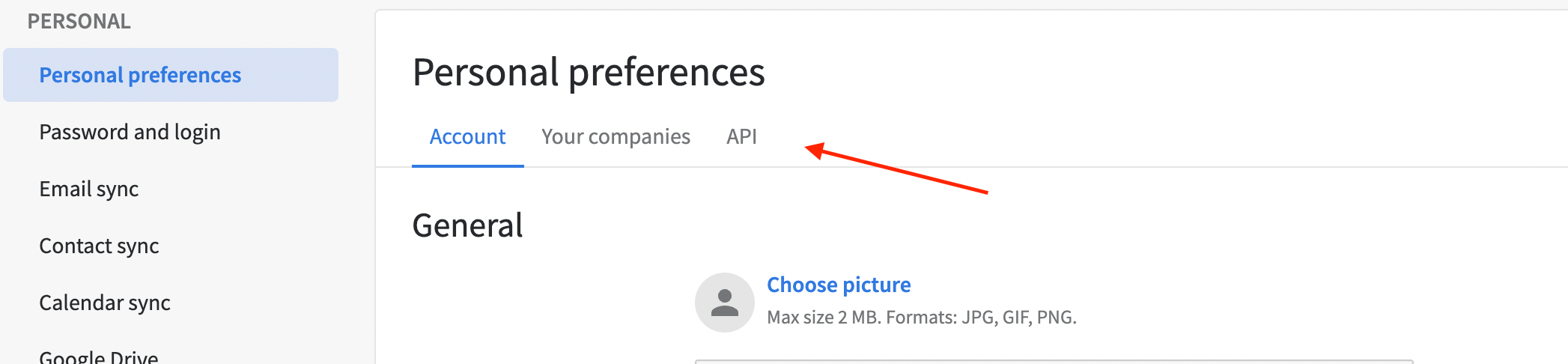Go to Password and login settings
The image size is (1568, 364).
(x=130, y=132)
